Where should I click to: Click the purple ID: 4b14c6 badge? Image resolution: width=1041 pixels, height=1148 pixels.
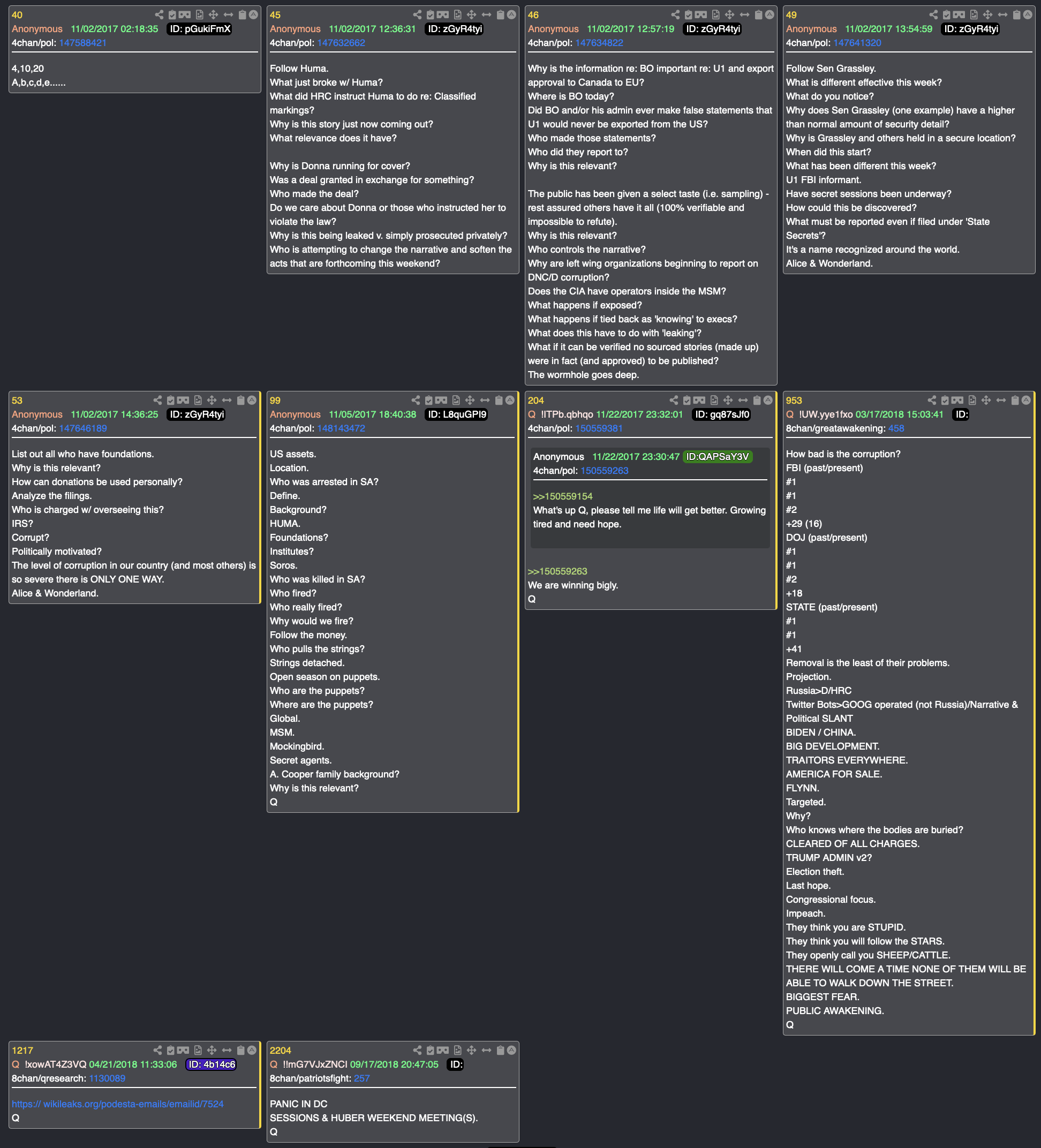[212, 1064]
